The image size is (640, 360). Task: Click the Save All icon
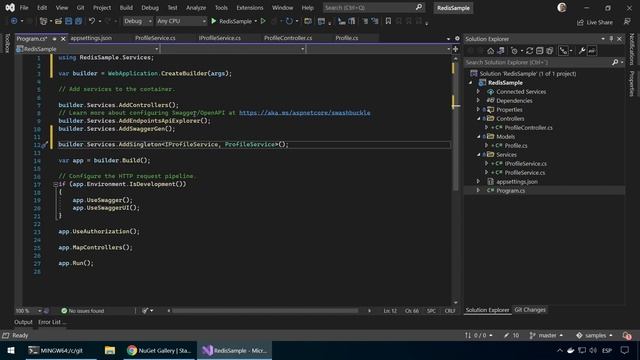pyautogui.click(x=78, y=21)
